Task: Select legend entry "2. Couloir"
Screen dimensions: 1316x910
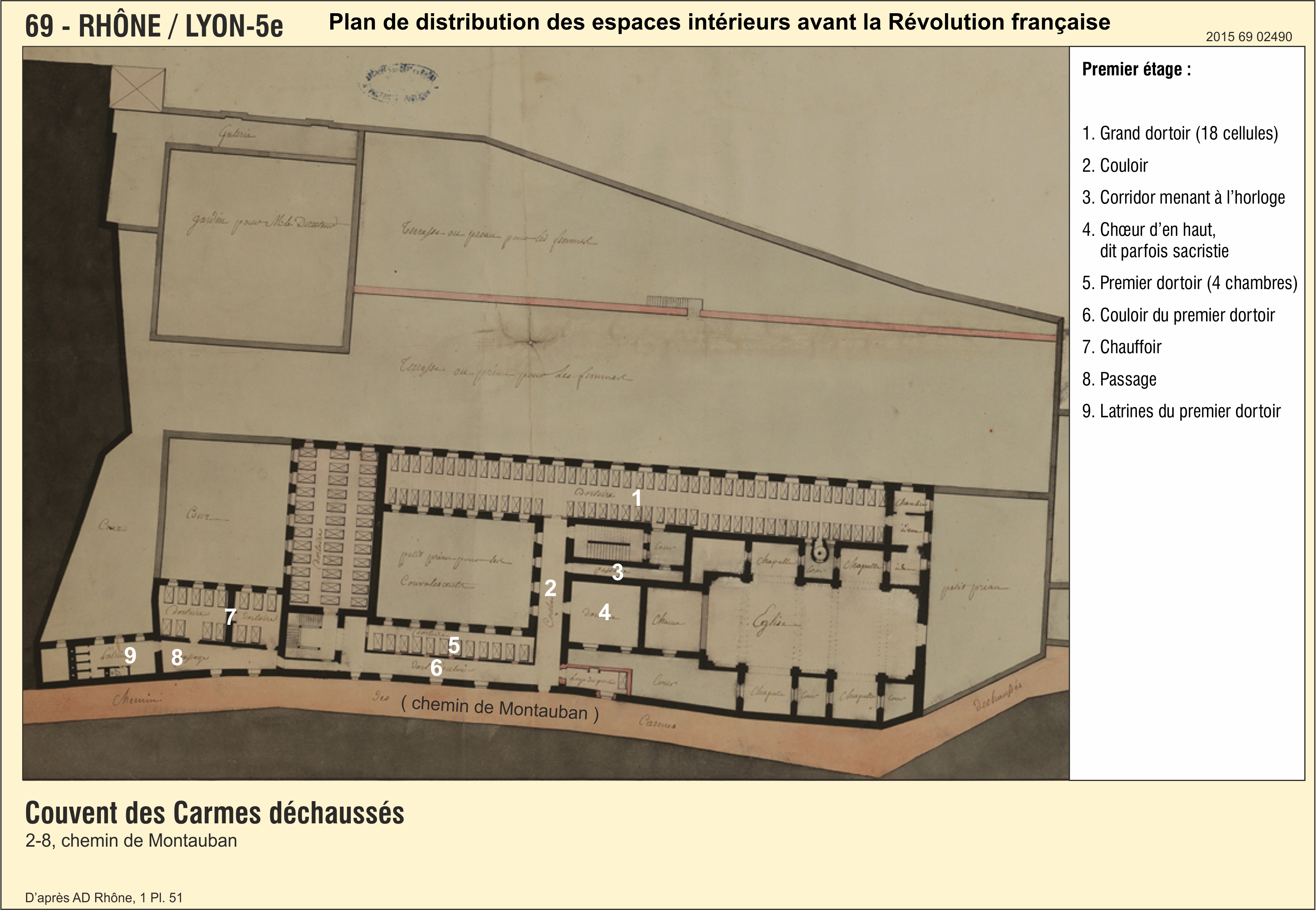Action: (1115, 166)
